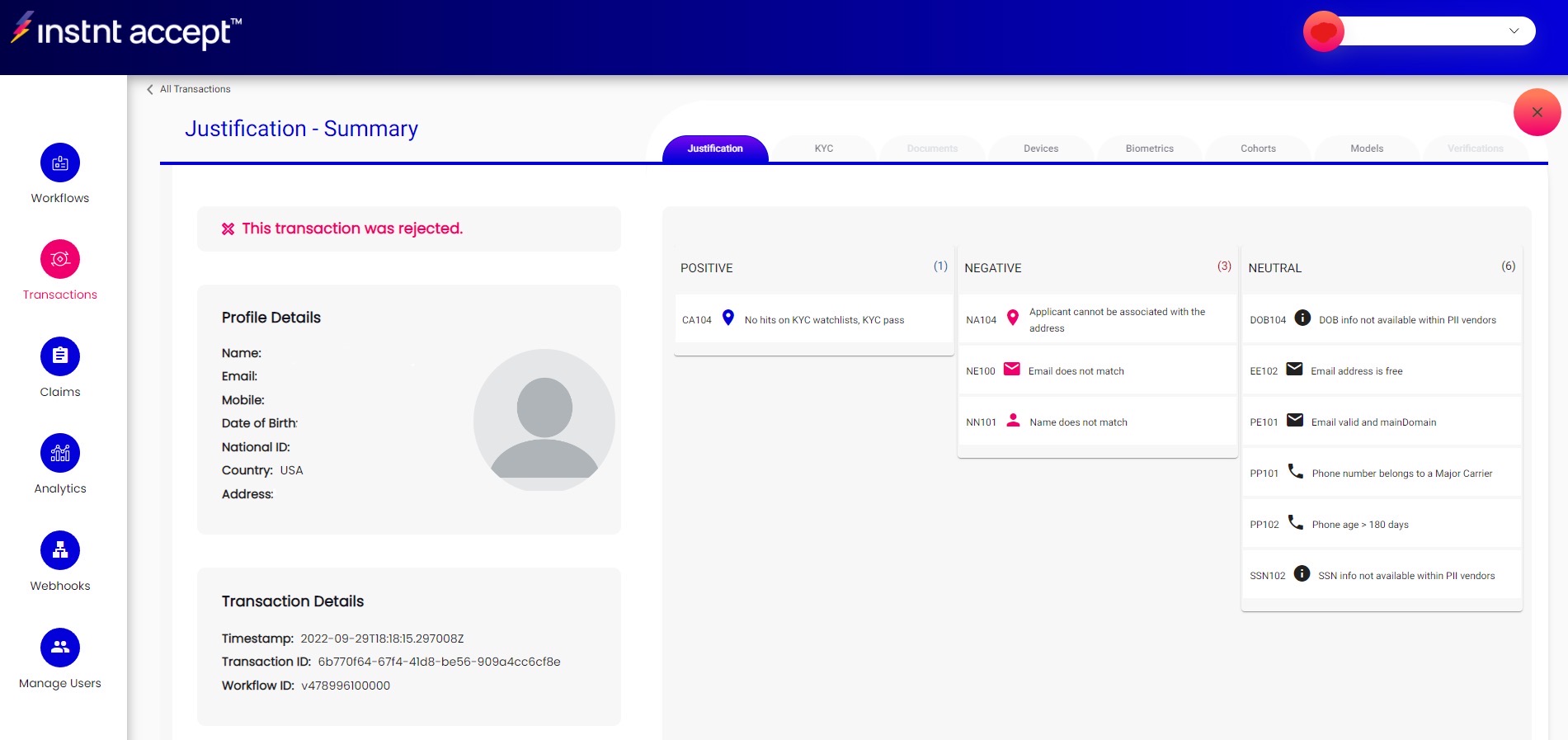Select the Justification tab
Viewport: 1568px width, 740px height.
pos(715,148)
